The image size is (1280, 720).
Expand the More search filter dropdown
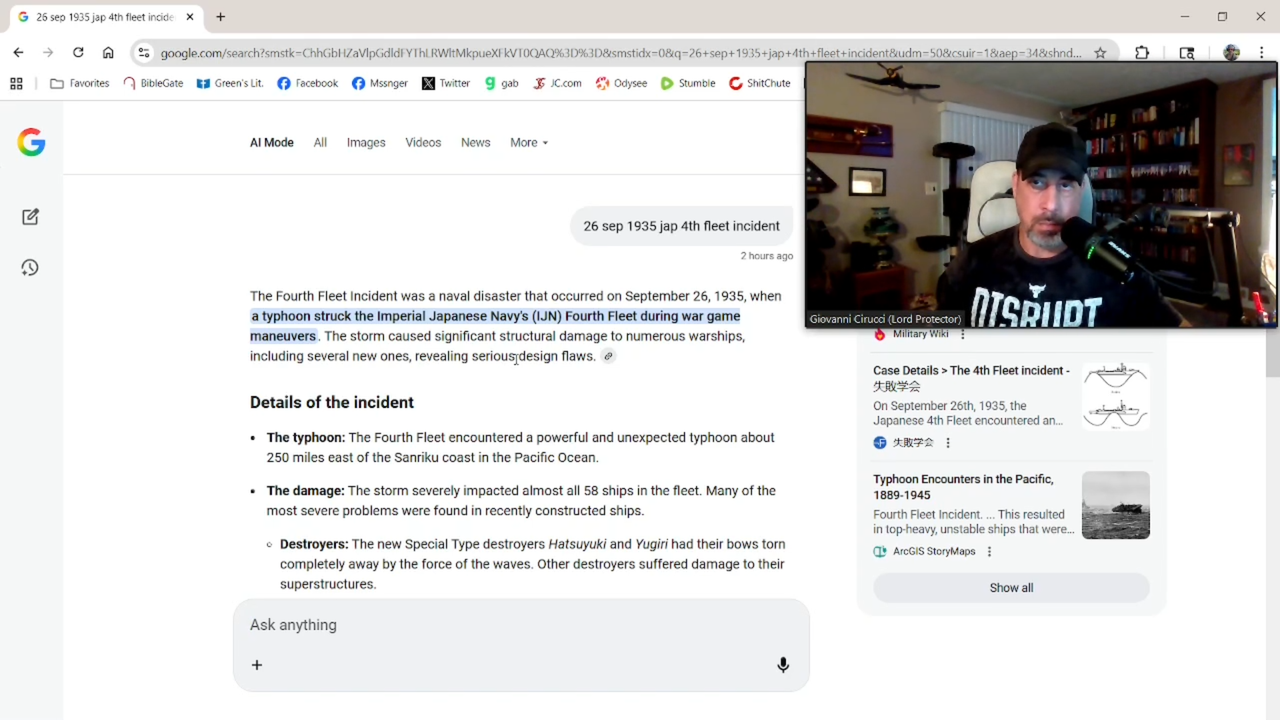[x=529, y=143]
